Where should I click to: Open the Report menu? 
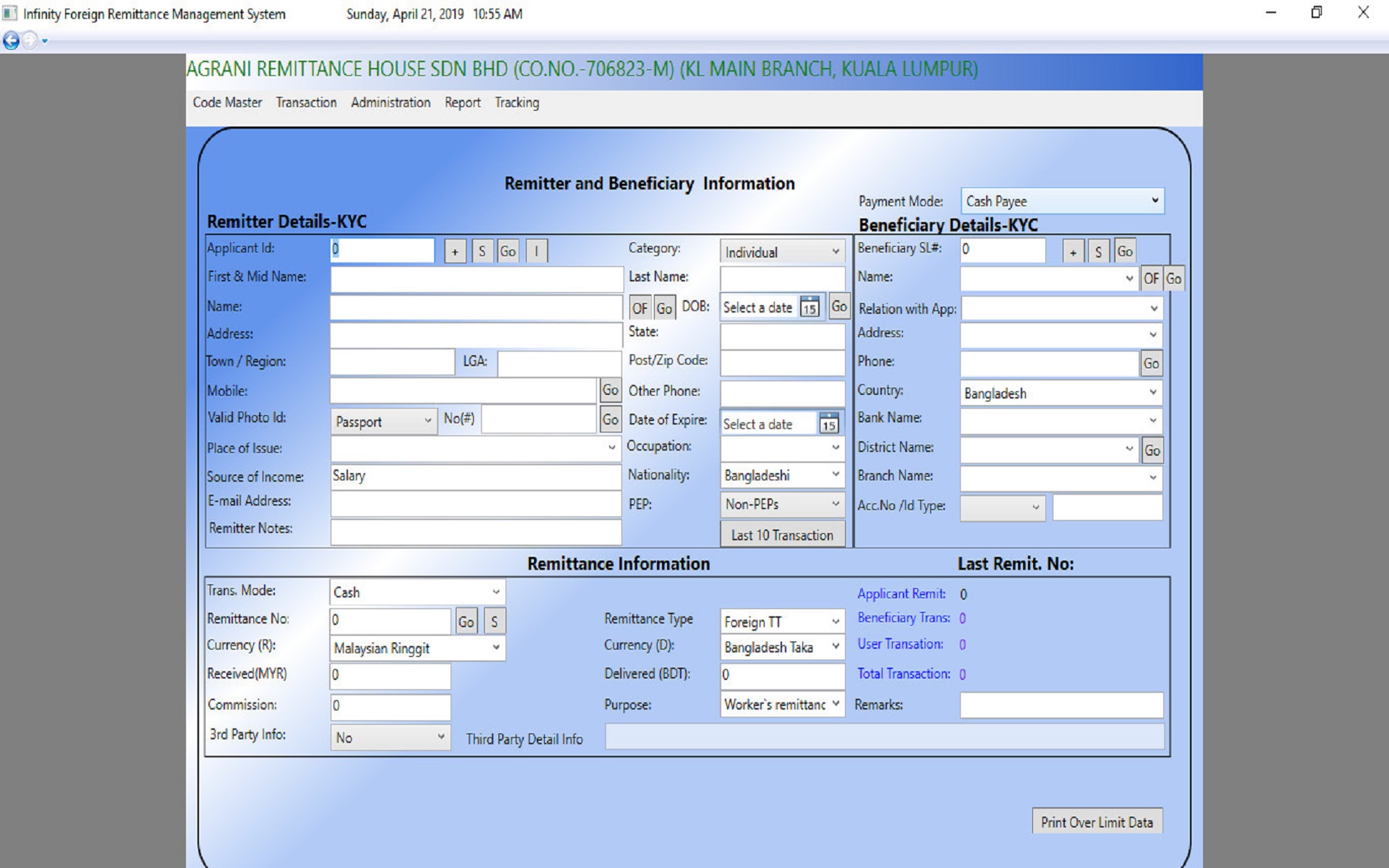[462, 103]
